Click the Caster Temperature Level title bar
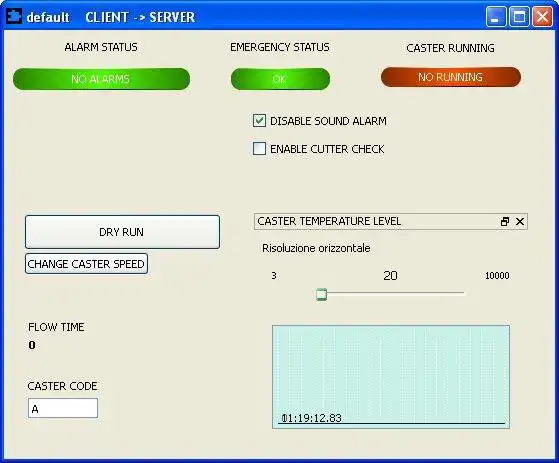The image size is (559, 463). coord(391,222)
